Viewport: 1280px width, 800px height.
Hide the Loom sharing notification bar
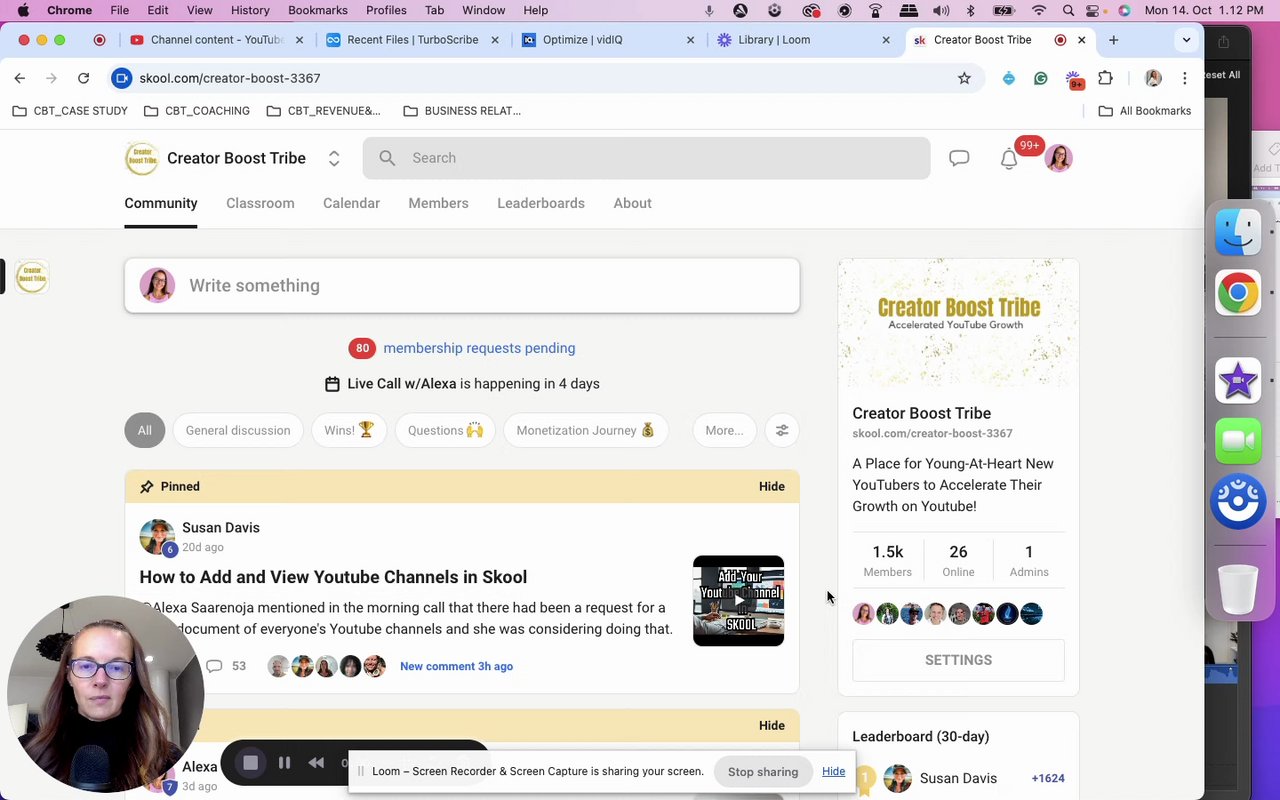tap(833, 771)
